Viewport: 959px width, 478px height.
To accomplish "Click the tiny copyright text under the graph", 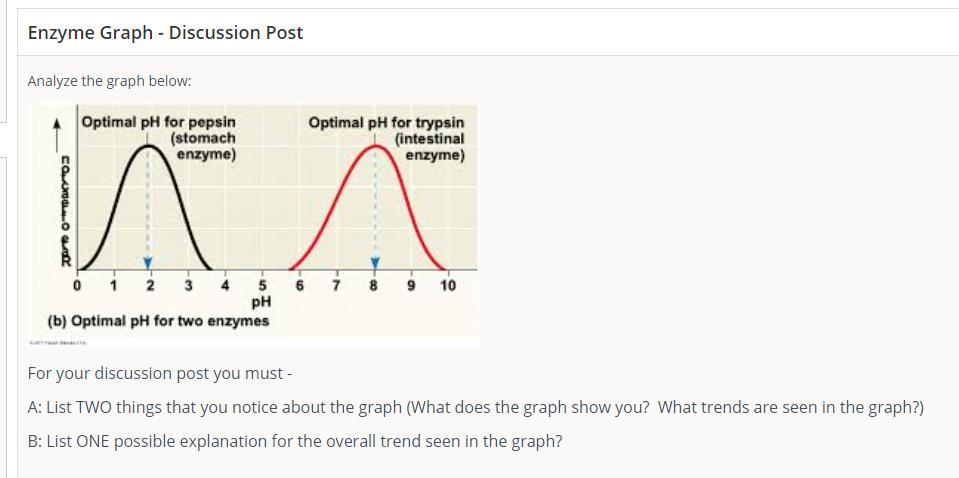I will (x=57, y=342).
